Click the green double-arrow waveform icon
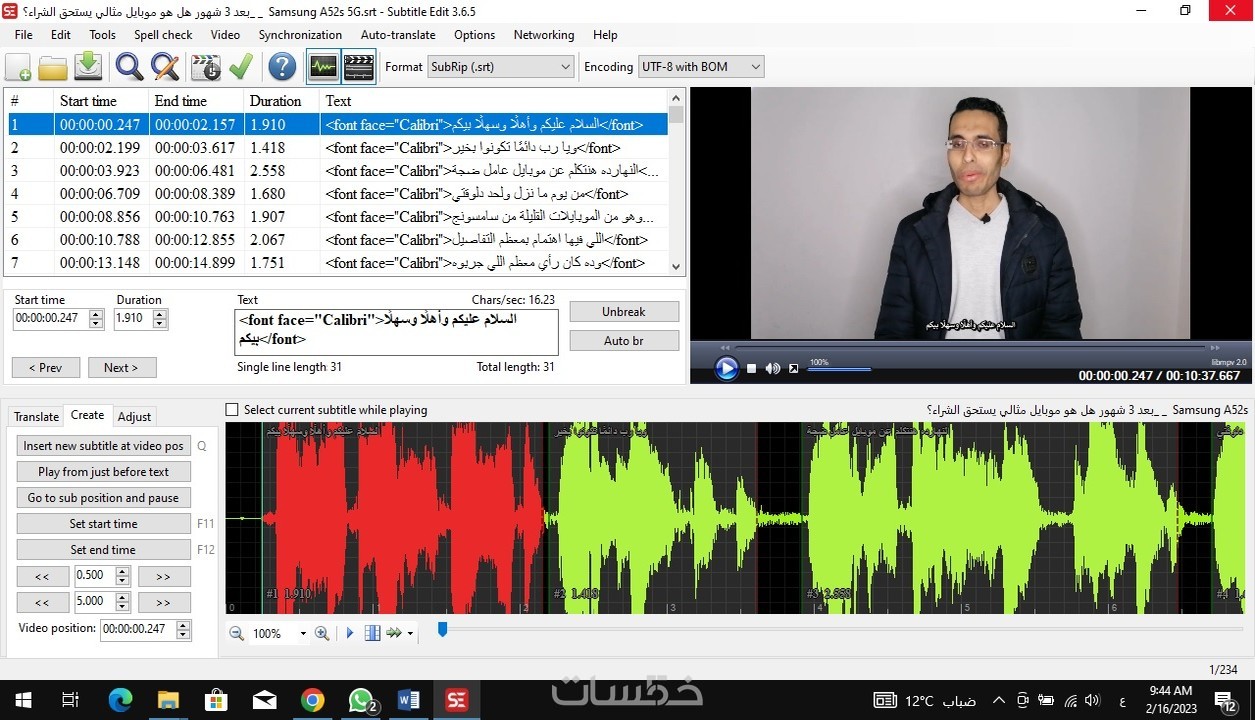 click(394, 633)
